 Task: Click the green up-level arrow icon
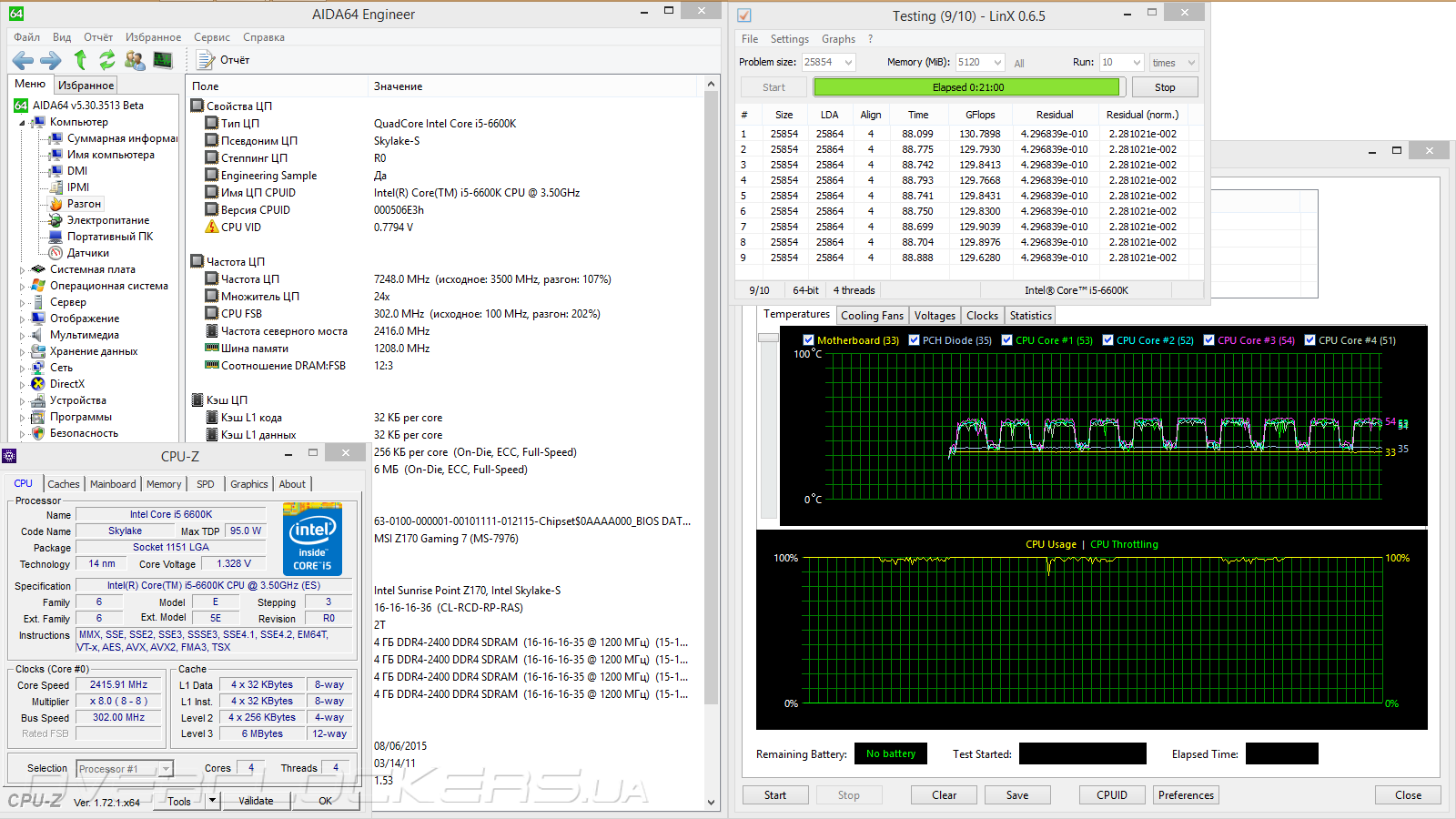(80, 60)
